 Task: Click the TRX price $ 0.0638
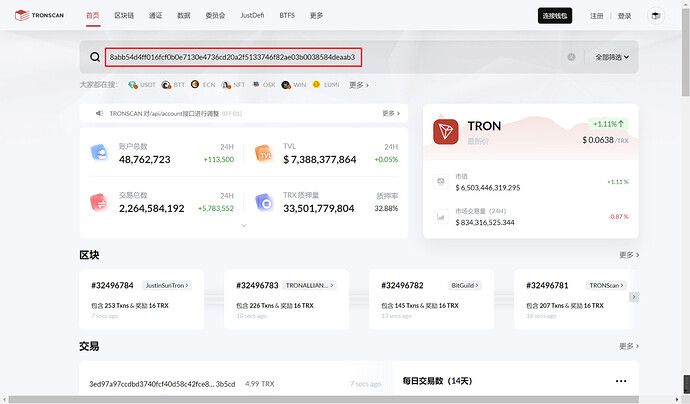pos(598,140)
